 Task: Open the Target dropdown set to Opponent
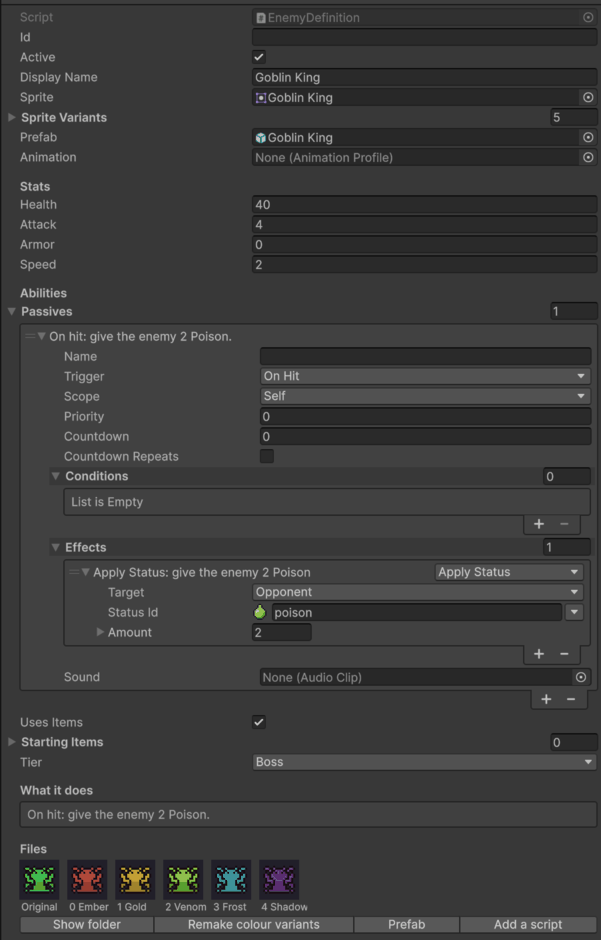(418, 592)
